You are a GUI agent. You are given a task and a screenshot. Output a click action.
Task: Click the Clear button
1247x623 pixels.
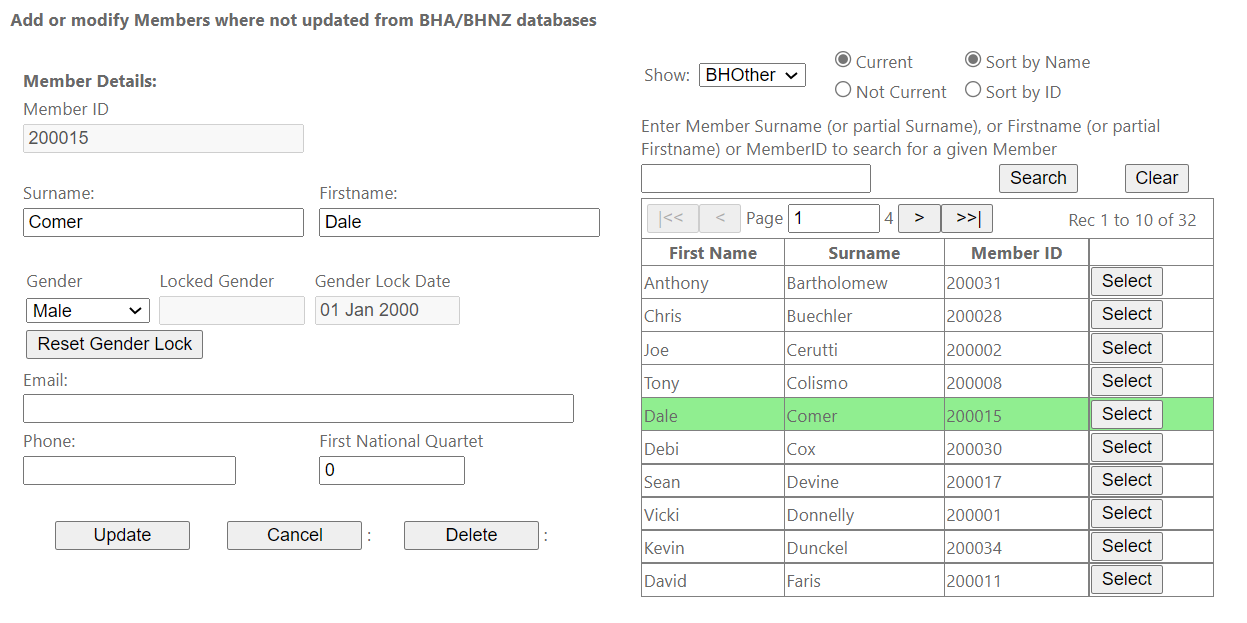click(x=1156, y=178)
